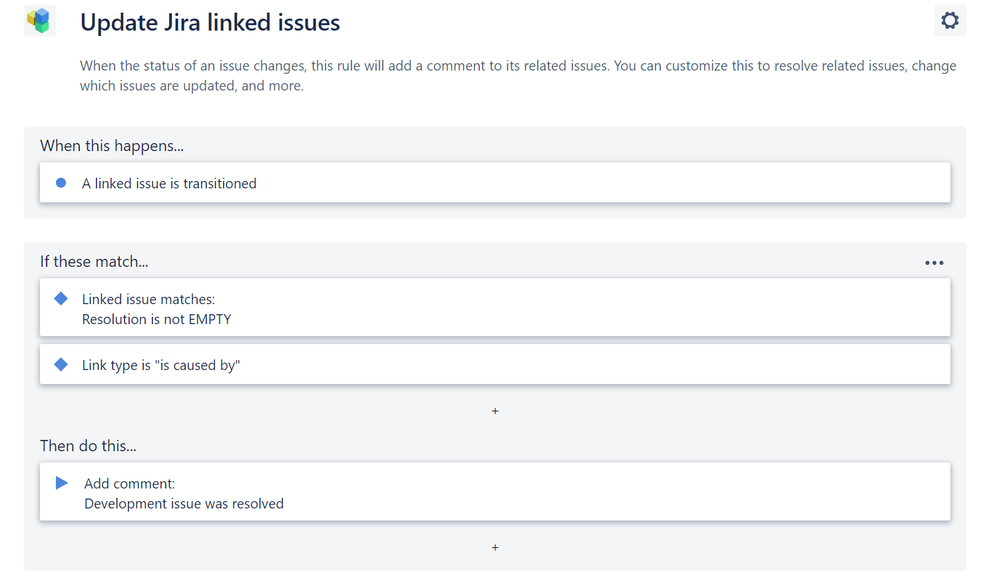
Task: Click the 'When this happens...' section header
Action: coord(112,146)
